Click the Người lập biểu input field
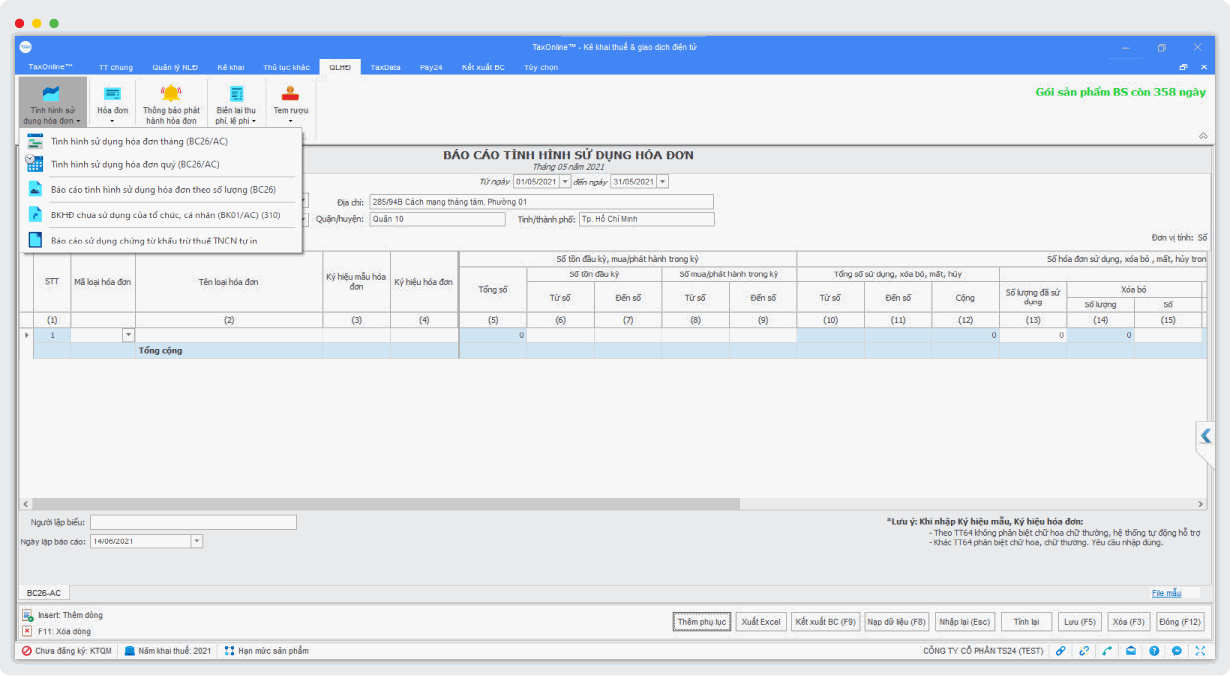The height and width of the screenshot is (676, 1230). (x=193, y=522)
